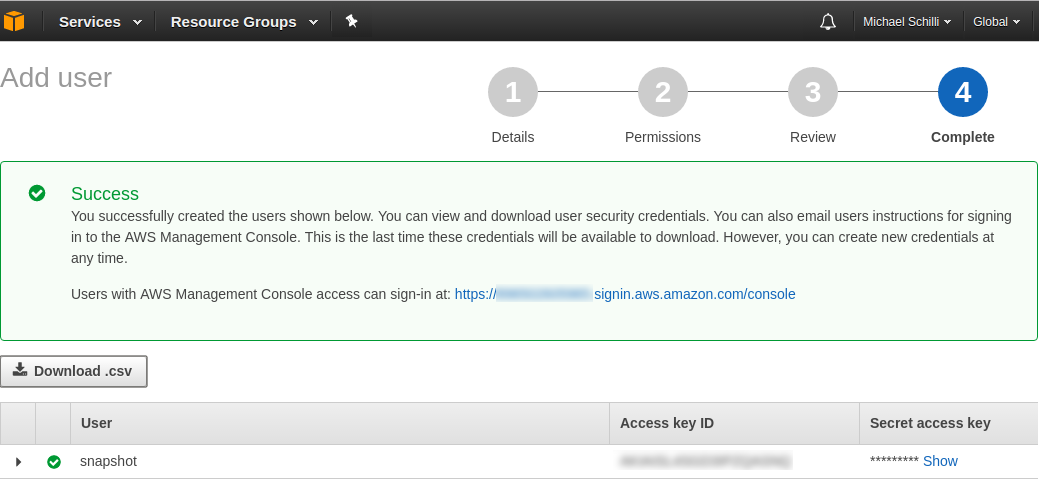Select step 4 Complete circle
The width and height of the screenshot is (1039, 482).
(x=963, y=92)
